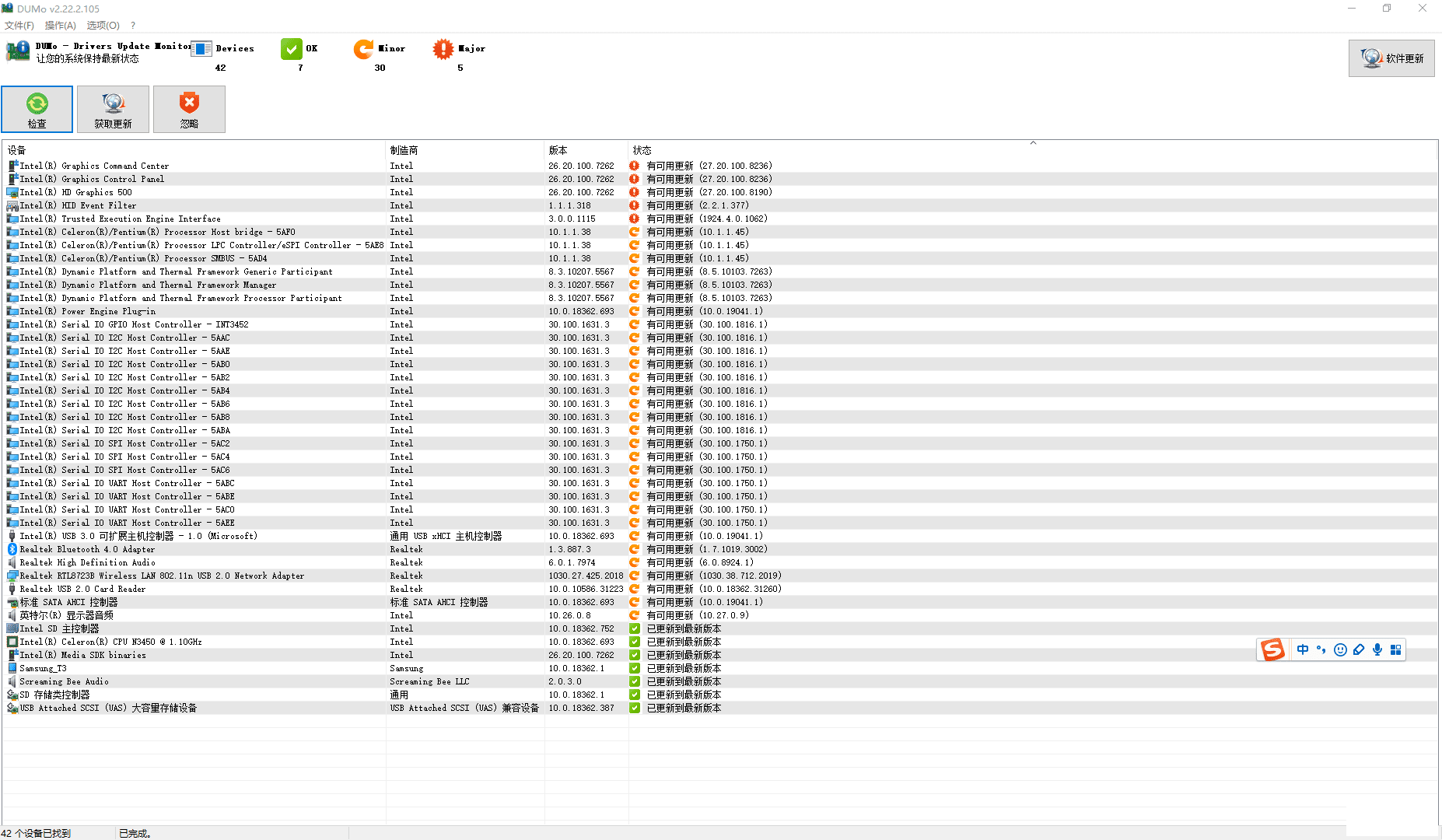Select Intel(R) Serial IO GPIO Host Controller row
The width and height of the screenshot is (1442, 840).
(719, 324)
